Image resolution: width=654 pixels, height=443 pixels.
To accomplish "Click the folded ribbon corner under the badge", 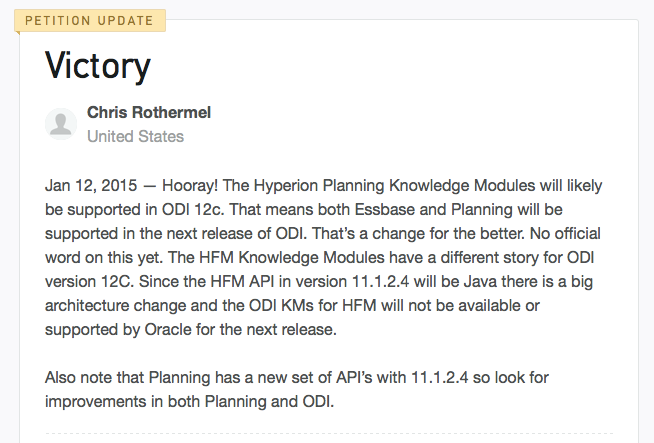I will [x=17, y=33].
